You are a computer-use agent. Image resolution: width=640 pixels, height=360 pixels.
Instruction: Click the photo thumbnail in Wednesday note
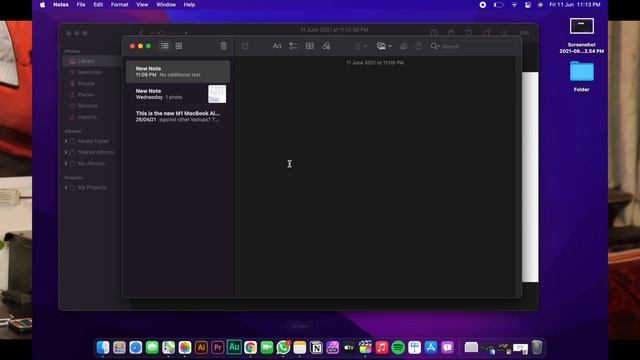pos(217,94)
